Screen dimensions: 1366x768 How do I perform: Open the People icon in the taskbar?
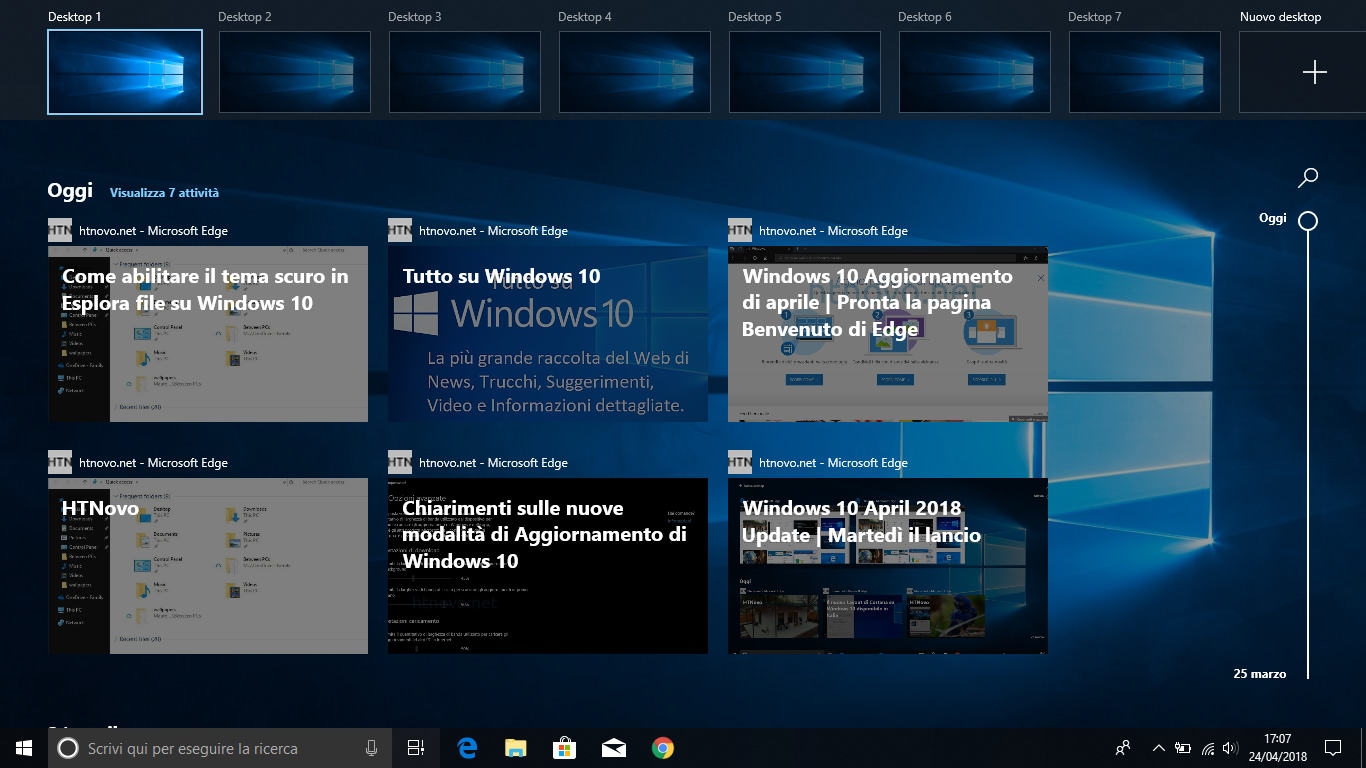1123,748
